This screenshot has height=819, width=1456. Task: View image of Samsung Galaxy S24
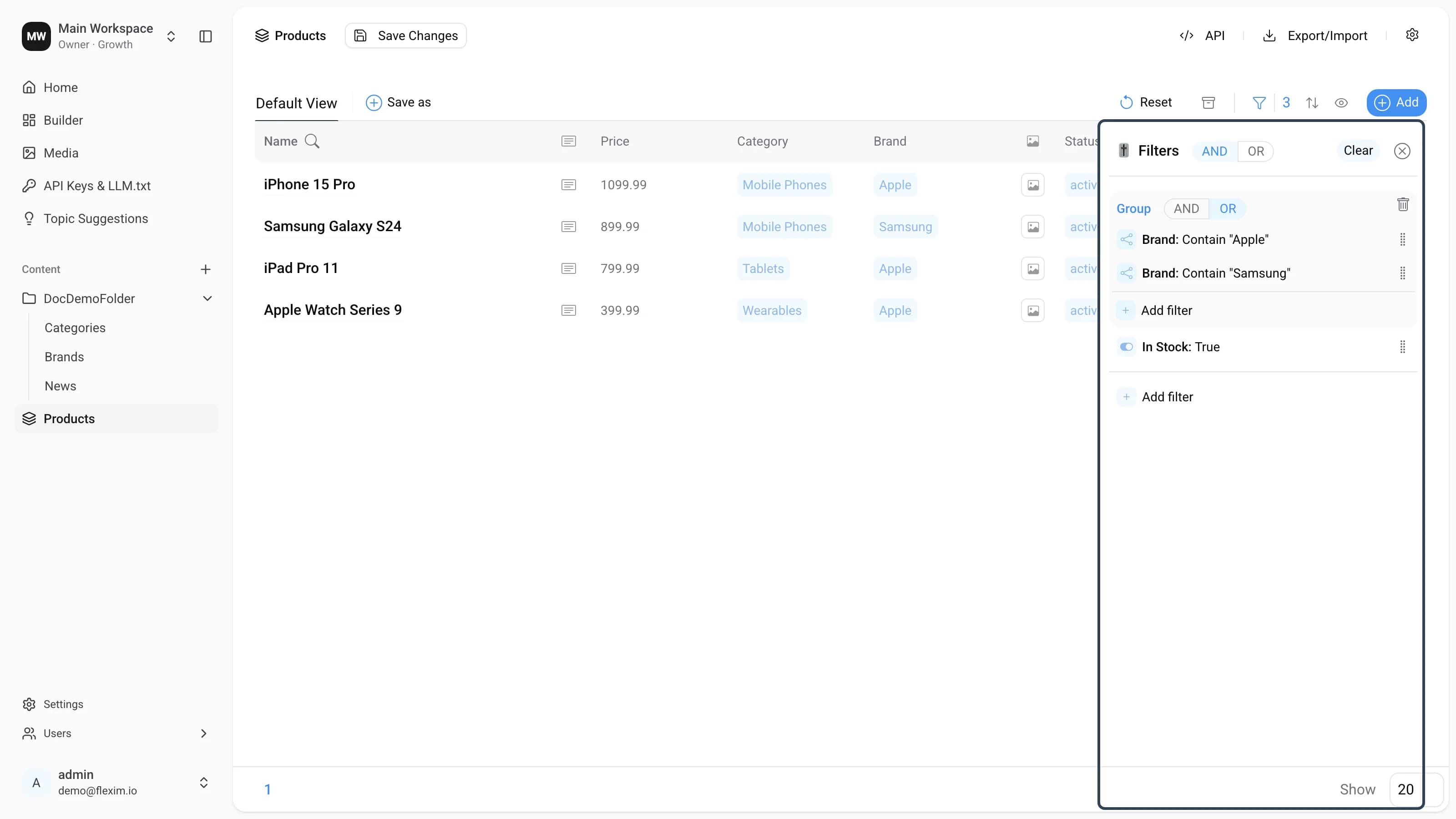point(1033,227)
